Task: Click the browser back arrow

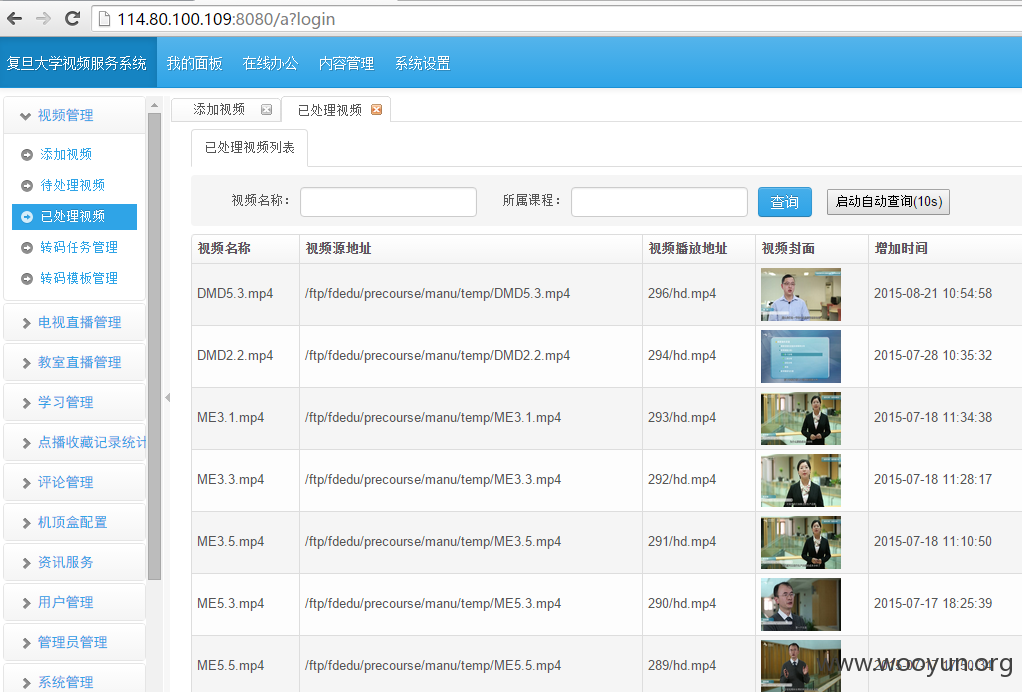Action: pos(14,19)
